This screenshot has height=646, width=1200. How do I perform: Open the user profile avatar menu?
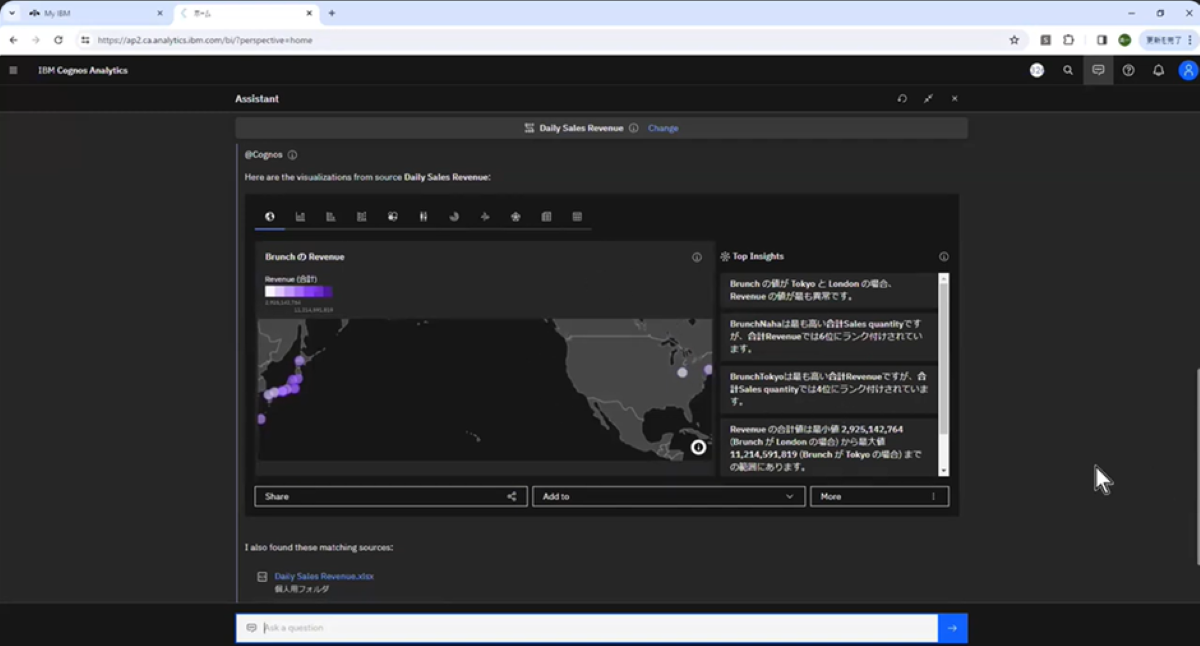1188,70
